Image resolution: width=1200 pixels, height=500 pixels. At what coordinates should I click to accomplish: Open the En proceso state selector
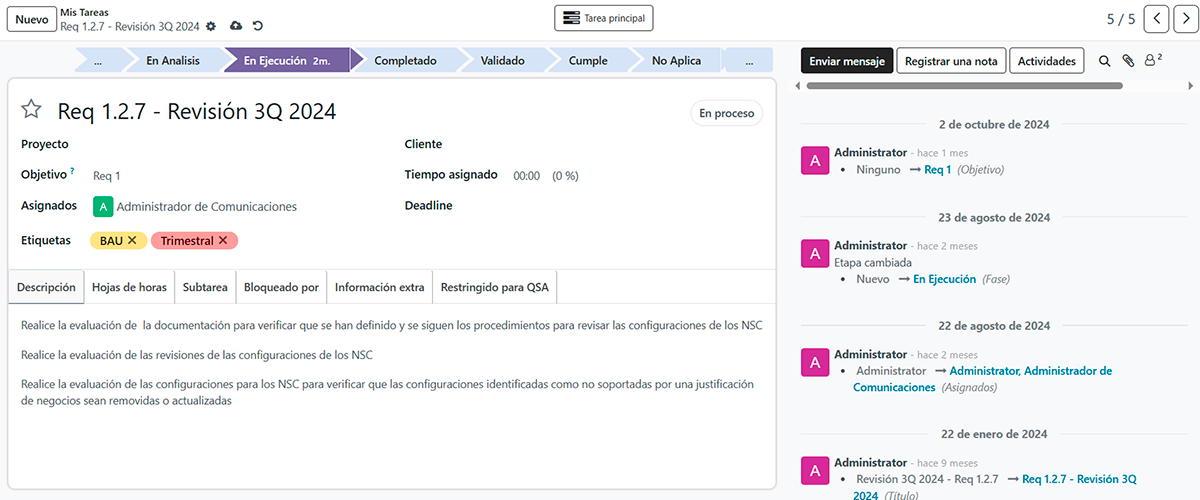tap(726, 113)
